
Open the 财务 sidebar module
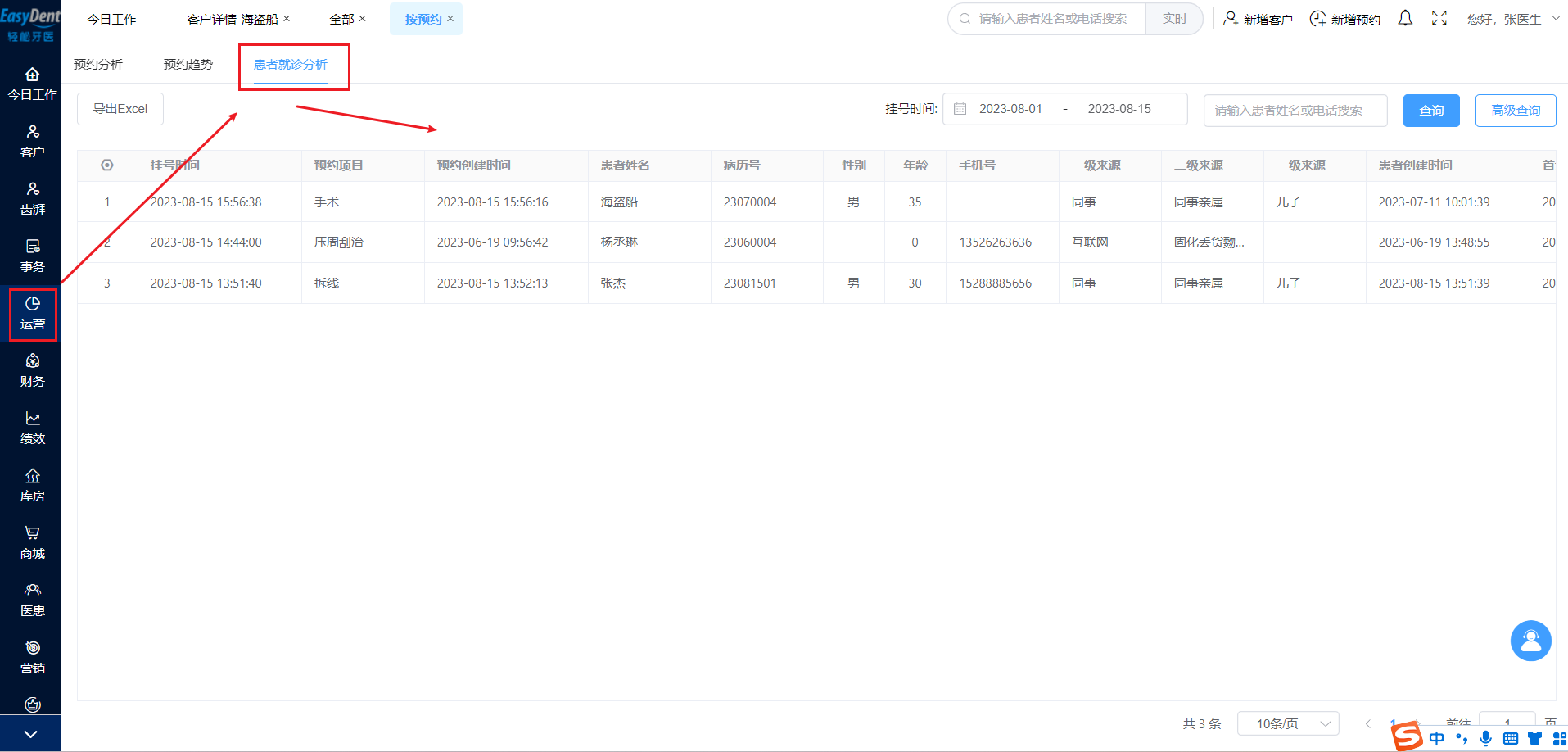(32, 372)
